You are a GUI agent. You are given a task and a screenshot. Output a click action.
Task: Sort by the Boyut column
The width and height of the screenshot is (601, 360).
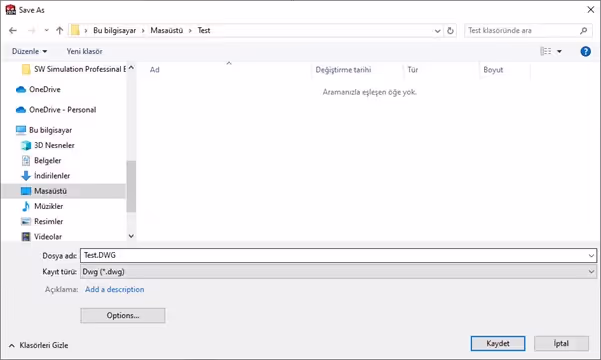493,70
